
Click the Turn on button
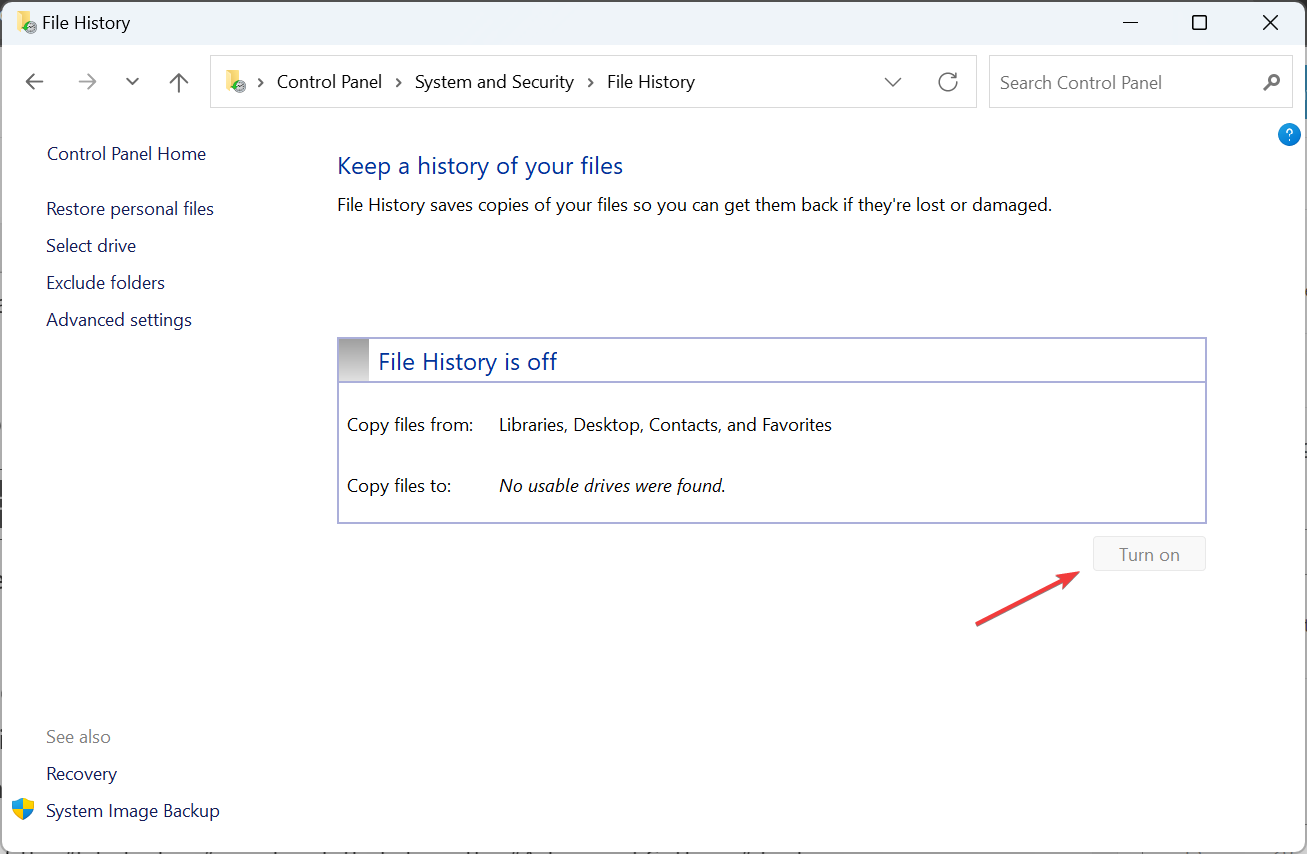tap(1149, 555)
